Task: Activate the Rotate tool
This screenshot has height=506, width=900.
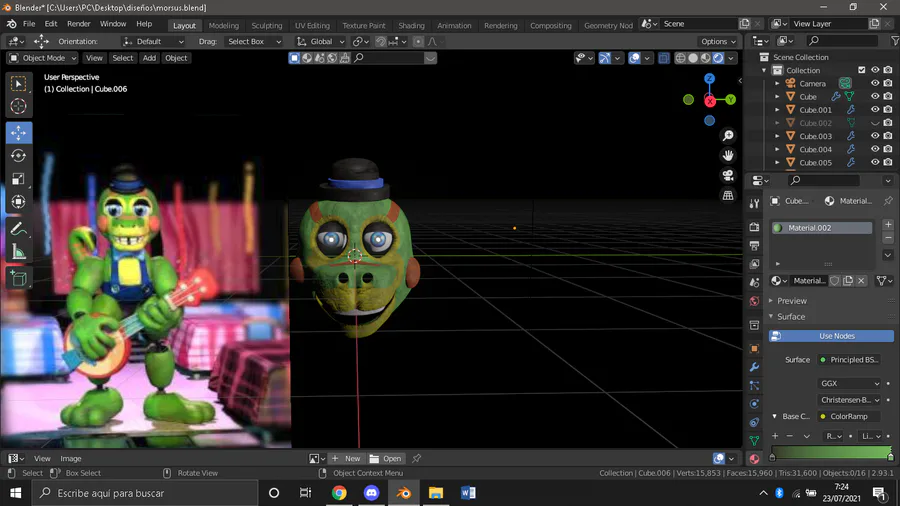Action: pyautogui.click(x=18, y=155)
